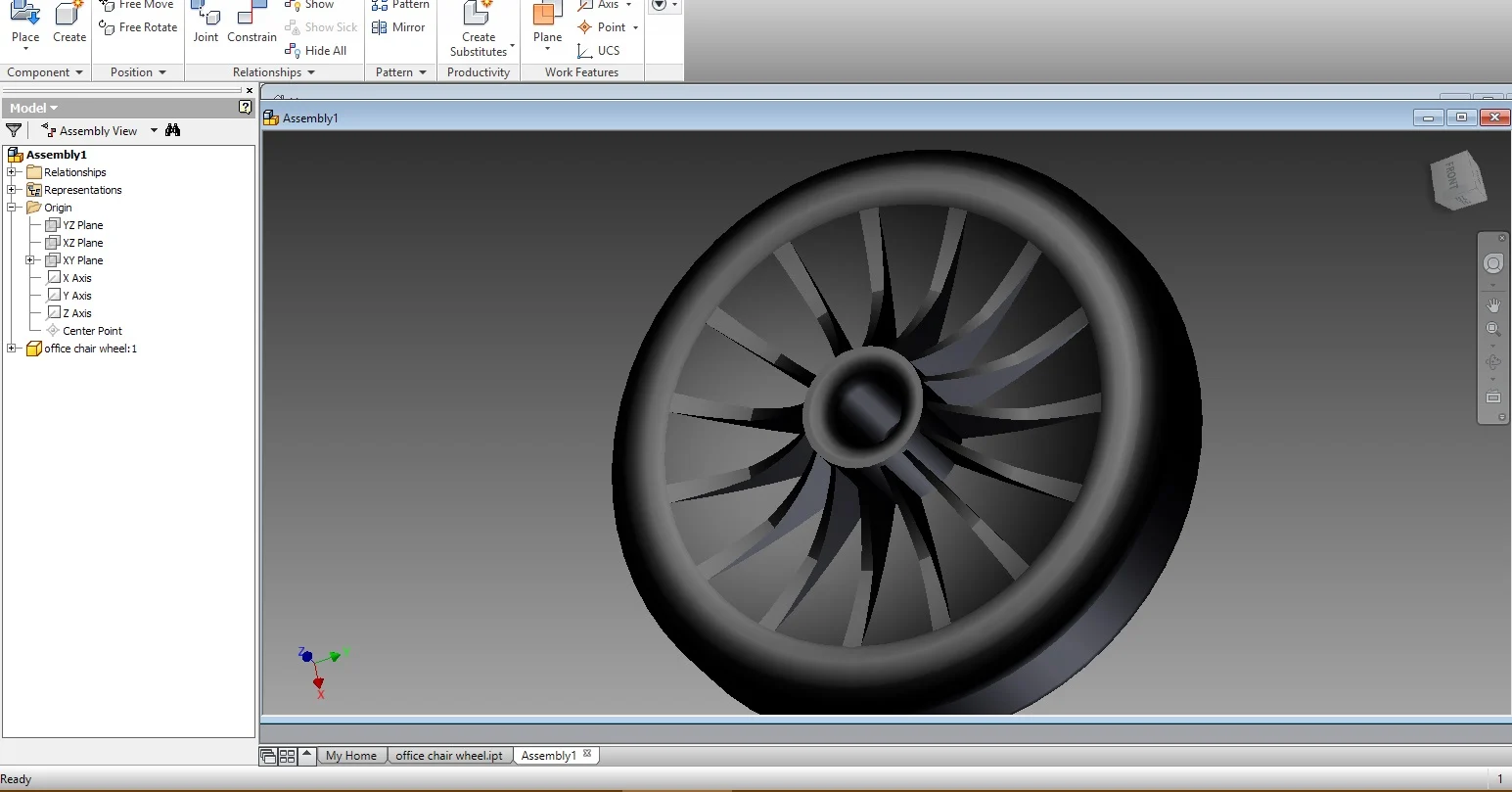
Task: Create a work Point
Action: coord(603,27)
